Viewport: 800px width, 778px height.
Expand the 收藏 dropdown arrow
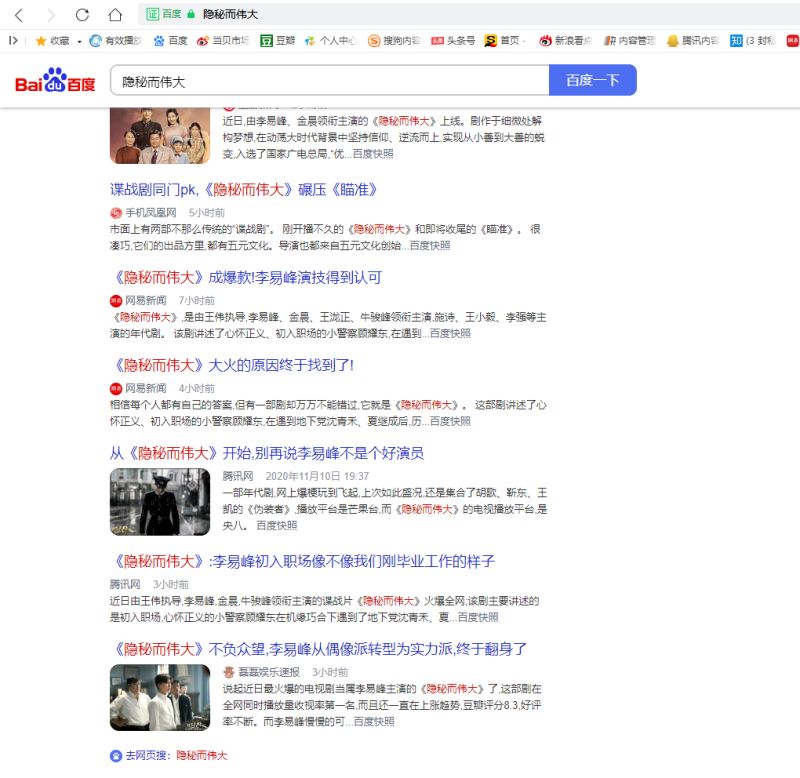pyautogui.click(x=79, y=41)
